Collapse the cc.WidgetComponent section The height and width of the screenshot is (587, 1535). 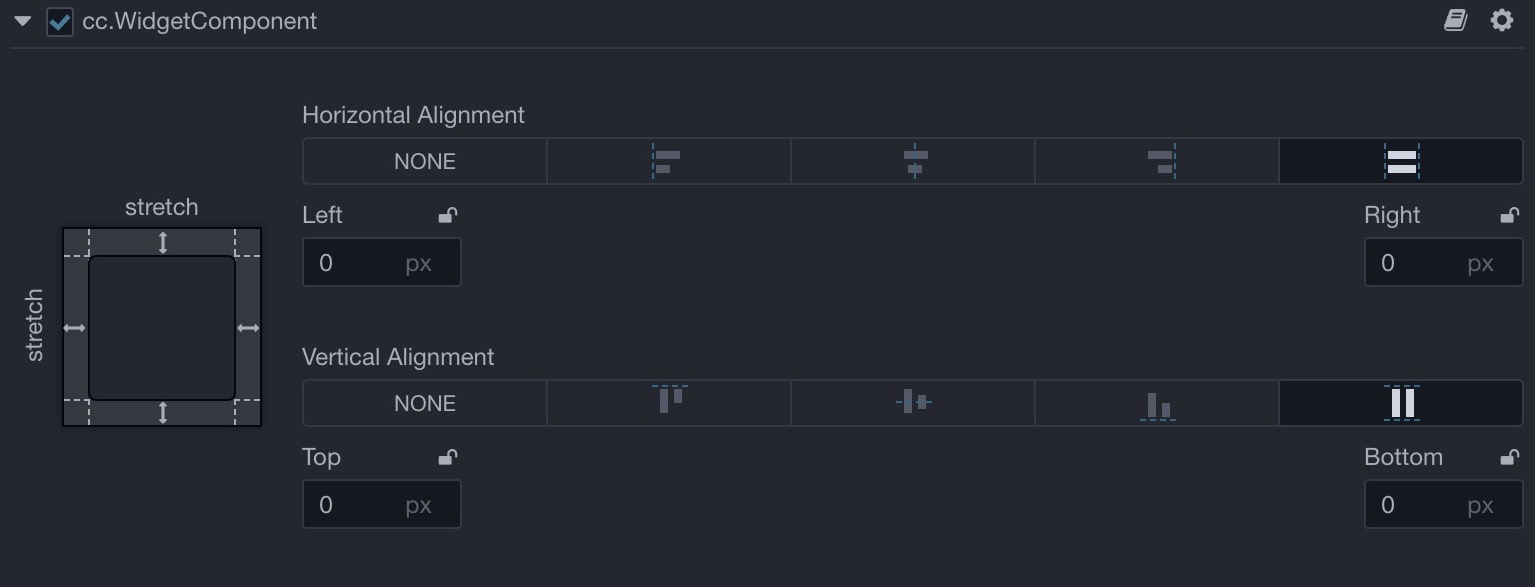pos(23,21)
